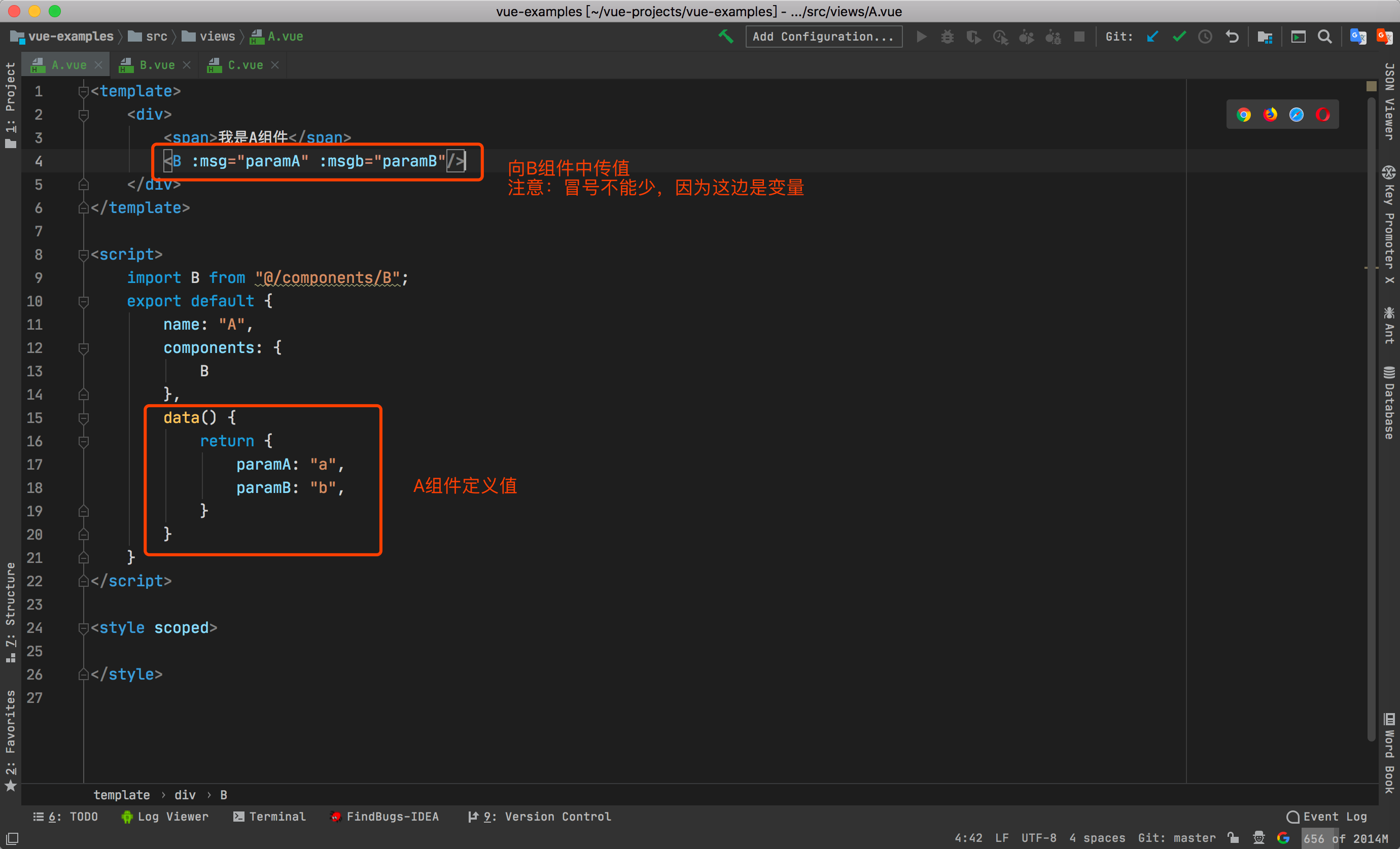Click Git Rollback revert arrow

tap(1232, 37)
